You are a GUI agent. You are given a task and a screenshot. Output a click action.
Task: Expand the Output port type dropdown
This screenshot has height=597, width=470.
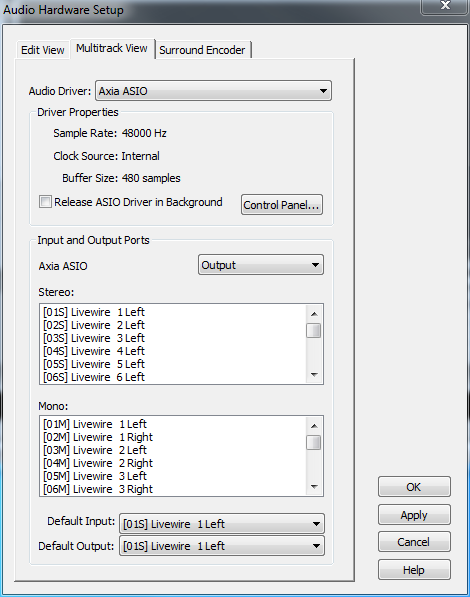(x=261, y=265)
